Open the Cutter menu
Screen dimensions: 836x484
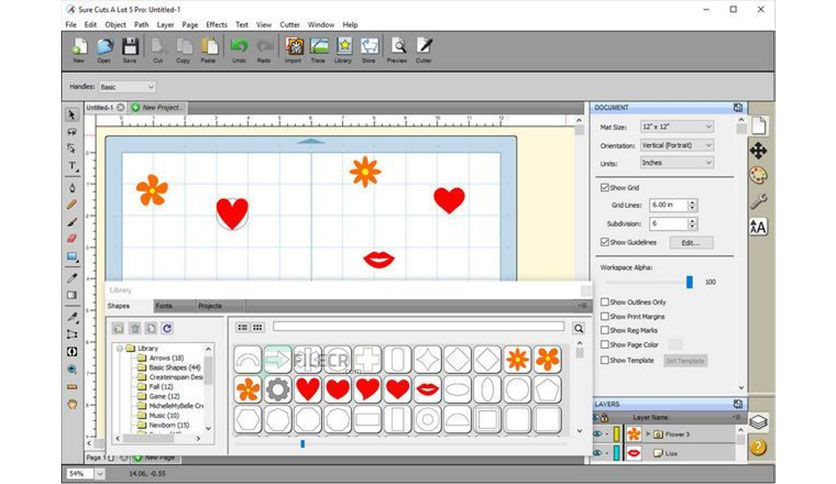pyautogui.click(x=290, y=25)
